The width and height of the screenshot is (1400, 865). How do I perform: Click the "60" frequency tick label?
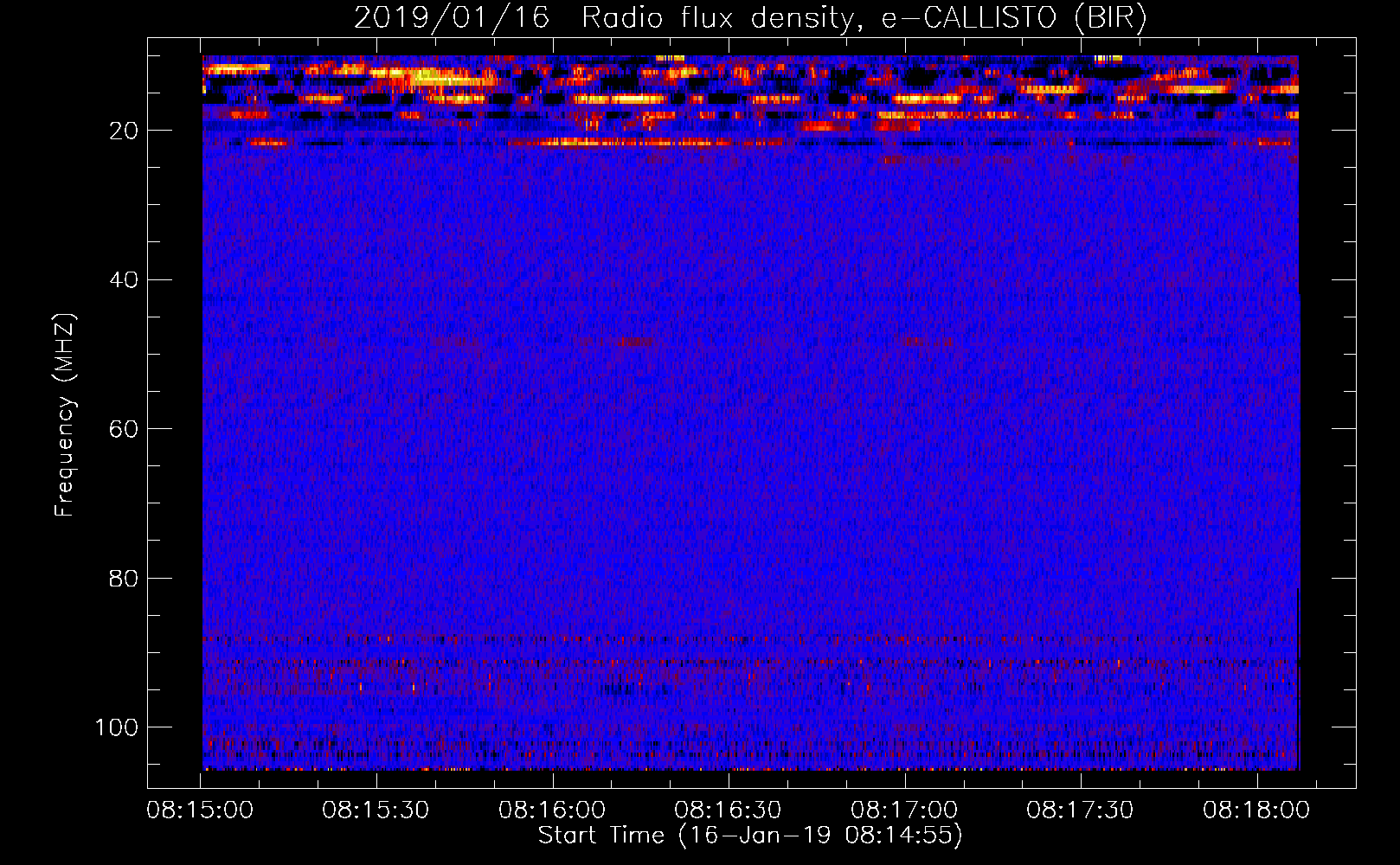coord(124,429)
